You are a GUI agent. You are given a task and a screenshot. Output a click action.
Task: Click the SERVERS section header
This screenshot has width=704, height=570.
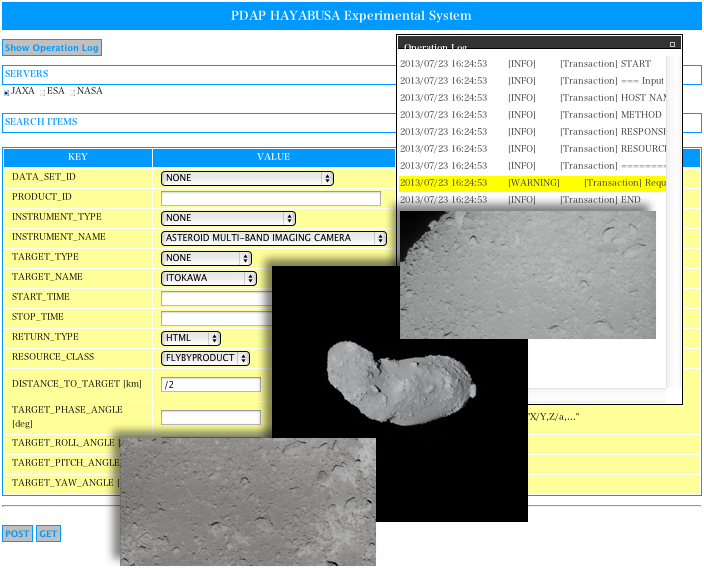click(199, 75)
